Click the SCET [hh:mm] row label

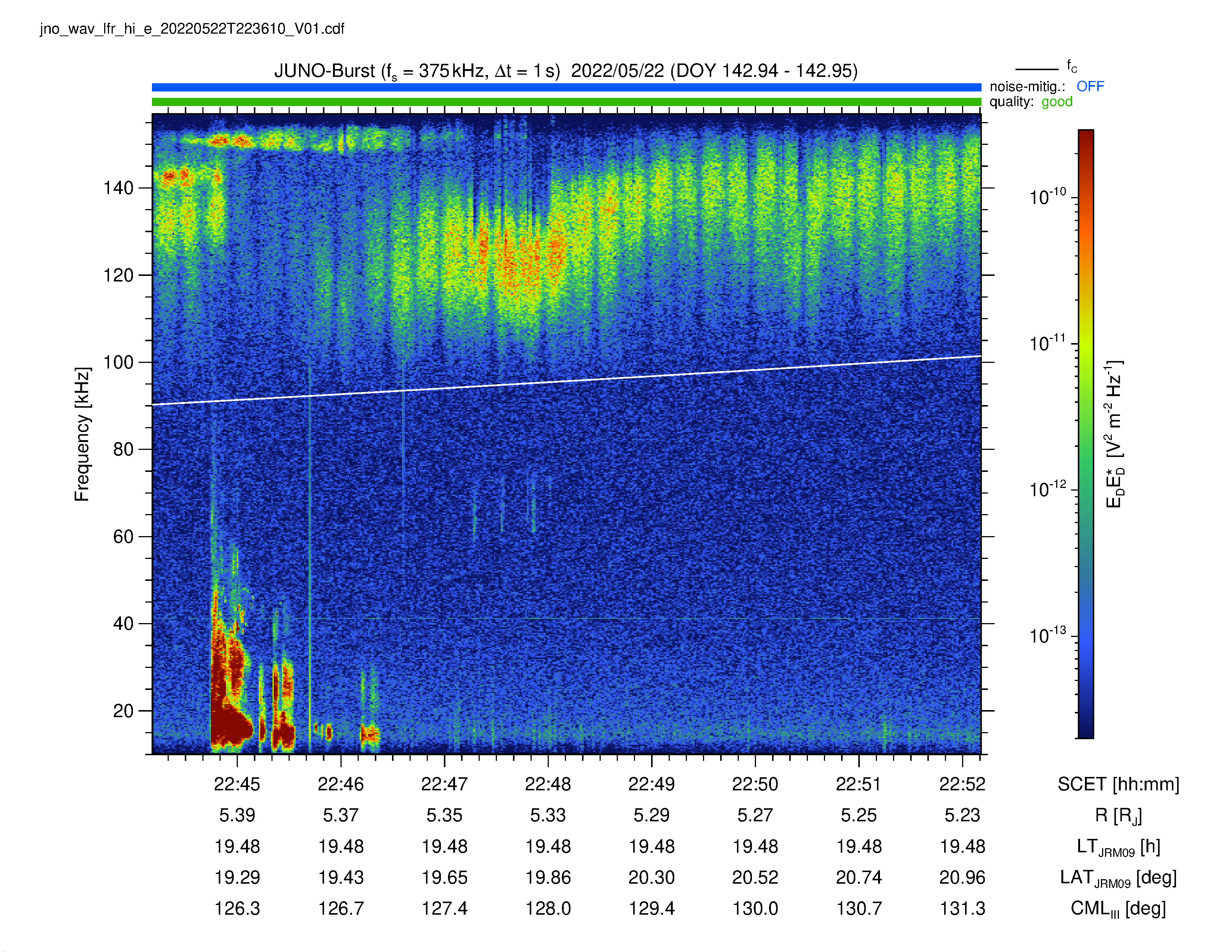coord(1119,784)
